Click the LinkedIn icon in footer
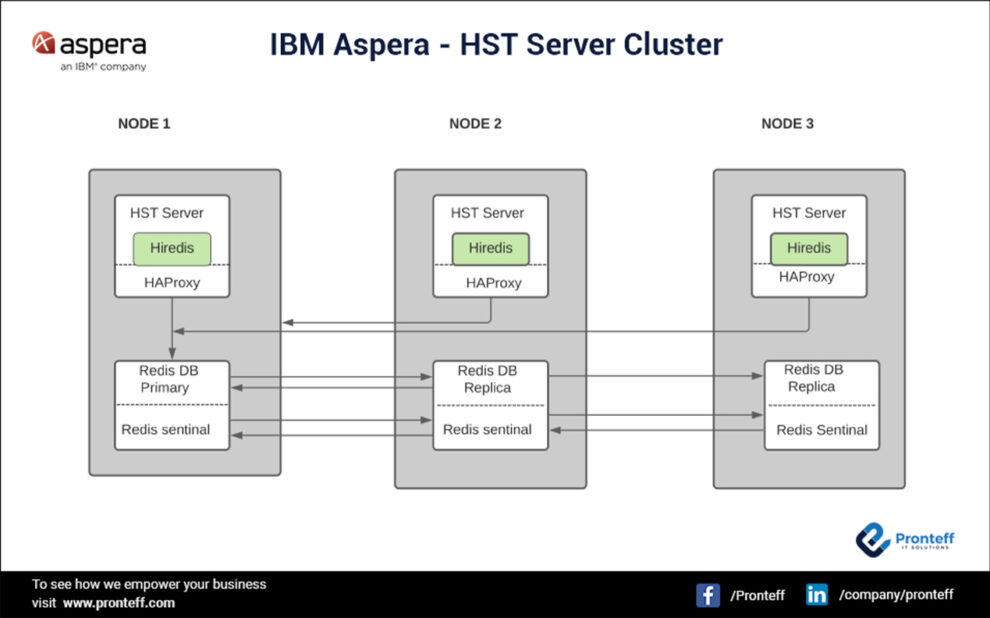Screen dimensions: 990x618 (x=817, y=595)
